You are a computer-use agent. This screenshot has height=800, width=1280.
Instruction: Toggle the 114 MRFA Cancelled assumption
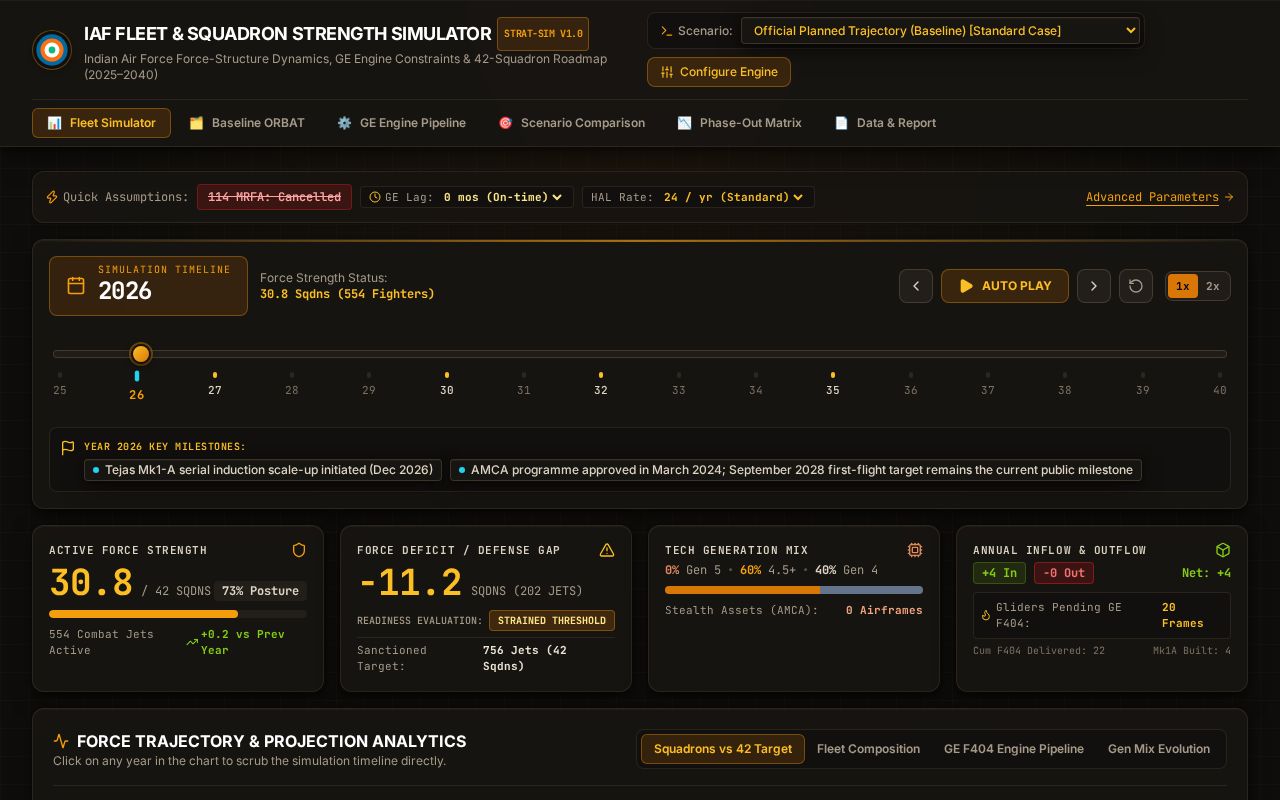click(274, 197)
